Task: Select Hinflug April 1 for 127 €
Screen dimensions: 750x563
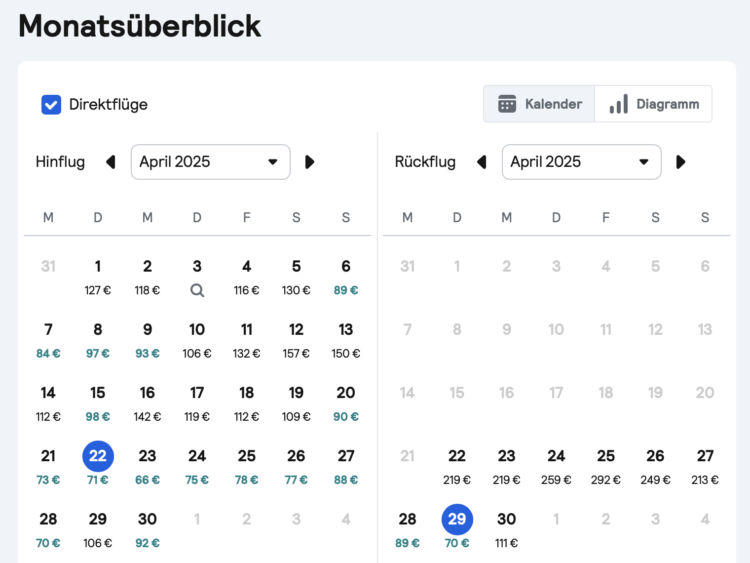Action: 98,277
